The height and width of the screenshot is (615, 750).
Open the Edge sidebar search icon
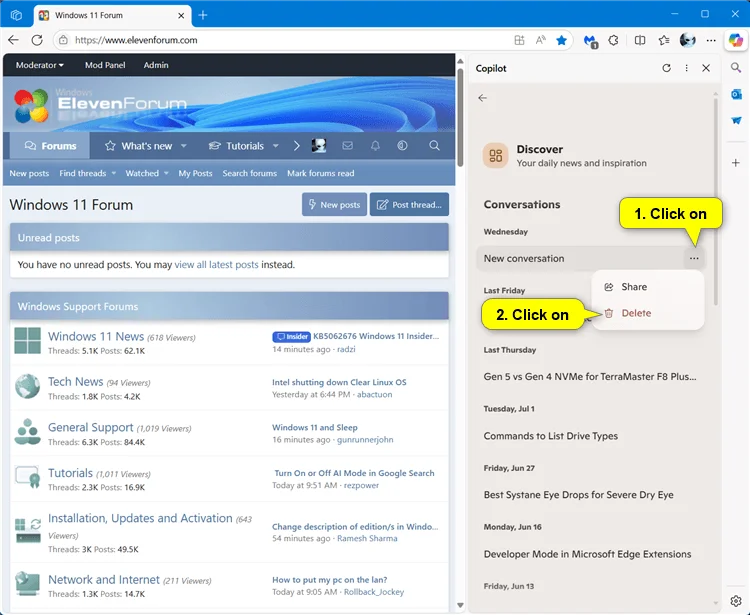click(x=736, y=68)
